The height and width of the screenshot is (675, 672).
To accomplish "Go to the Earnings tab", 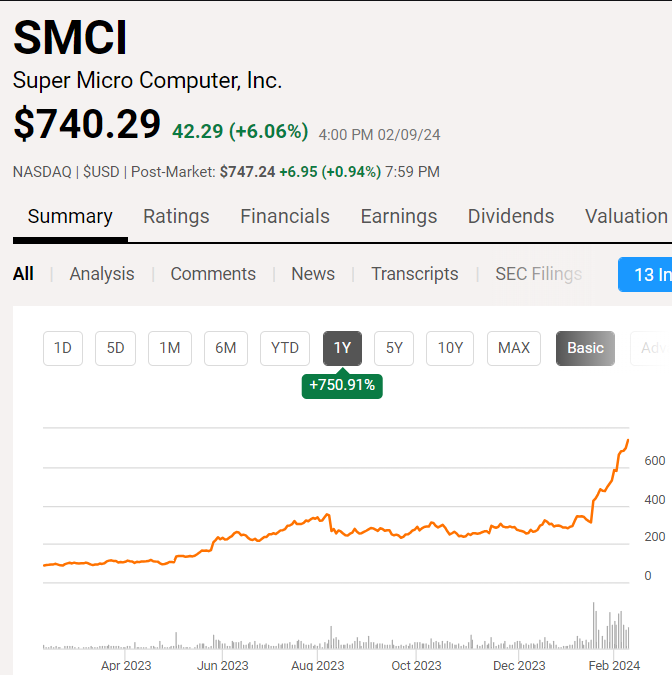I will pos(399,217).
